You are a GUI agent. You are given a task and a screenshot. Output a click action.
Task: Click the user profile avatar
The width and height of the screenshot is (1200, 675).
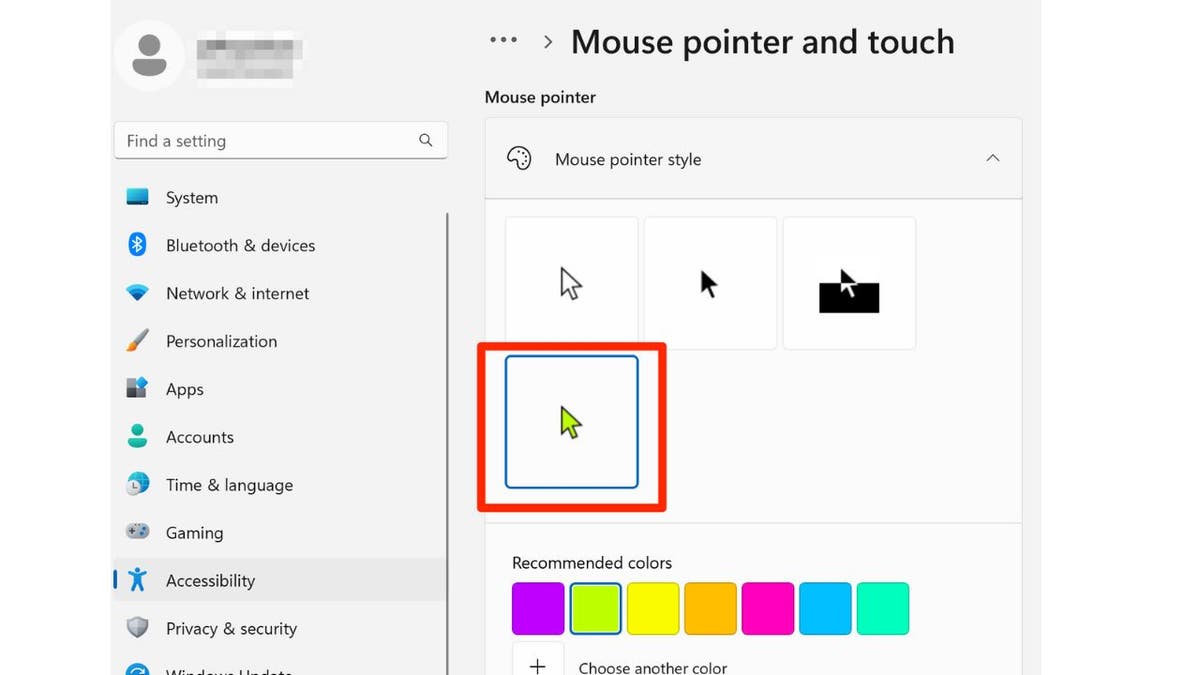pos(150,55)
